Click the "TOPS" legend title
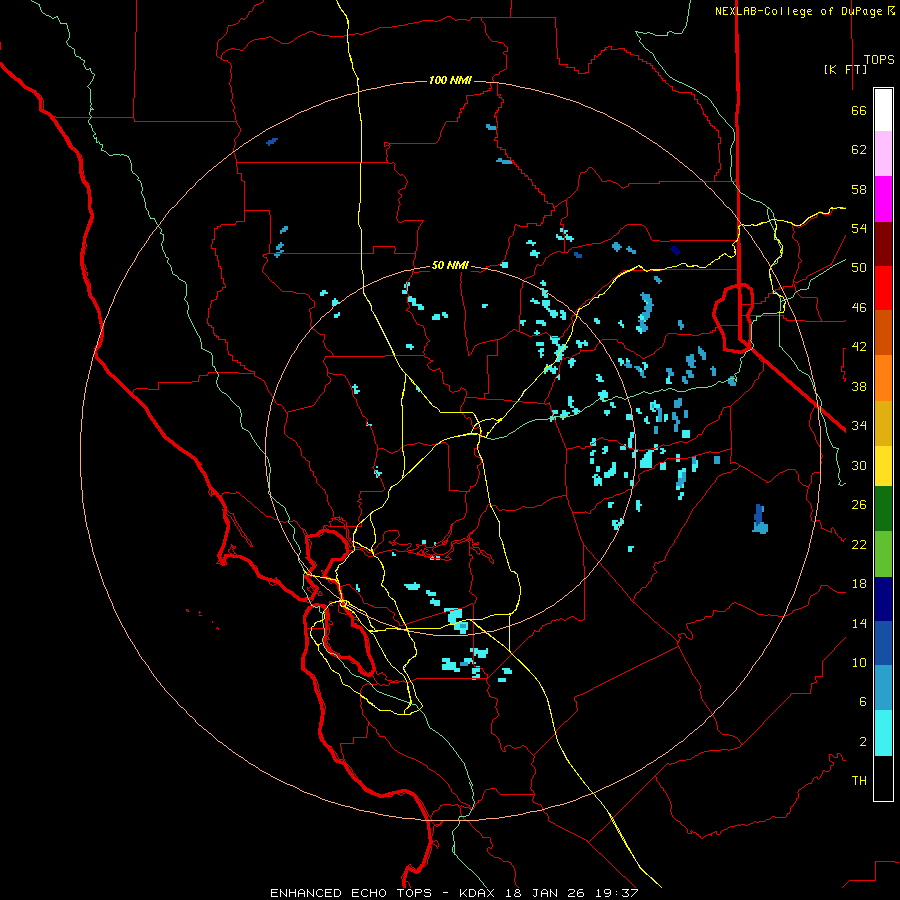This screenshot has width=900, height=900. coord(879,59)
